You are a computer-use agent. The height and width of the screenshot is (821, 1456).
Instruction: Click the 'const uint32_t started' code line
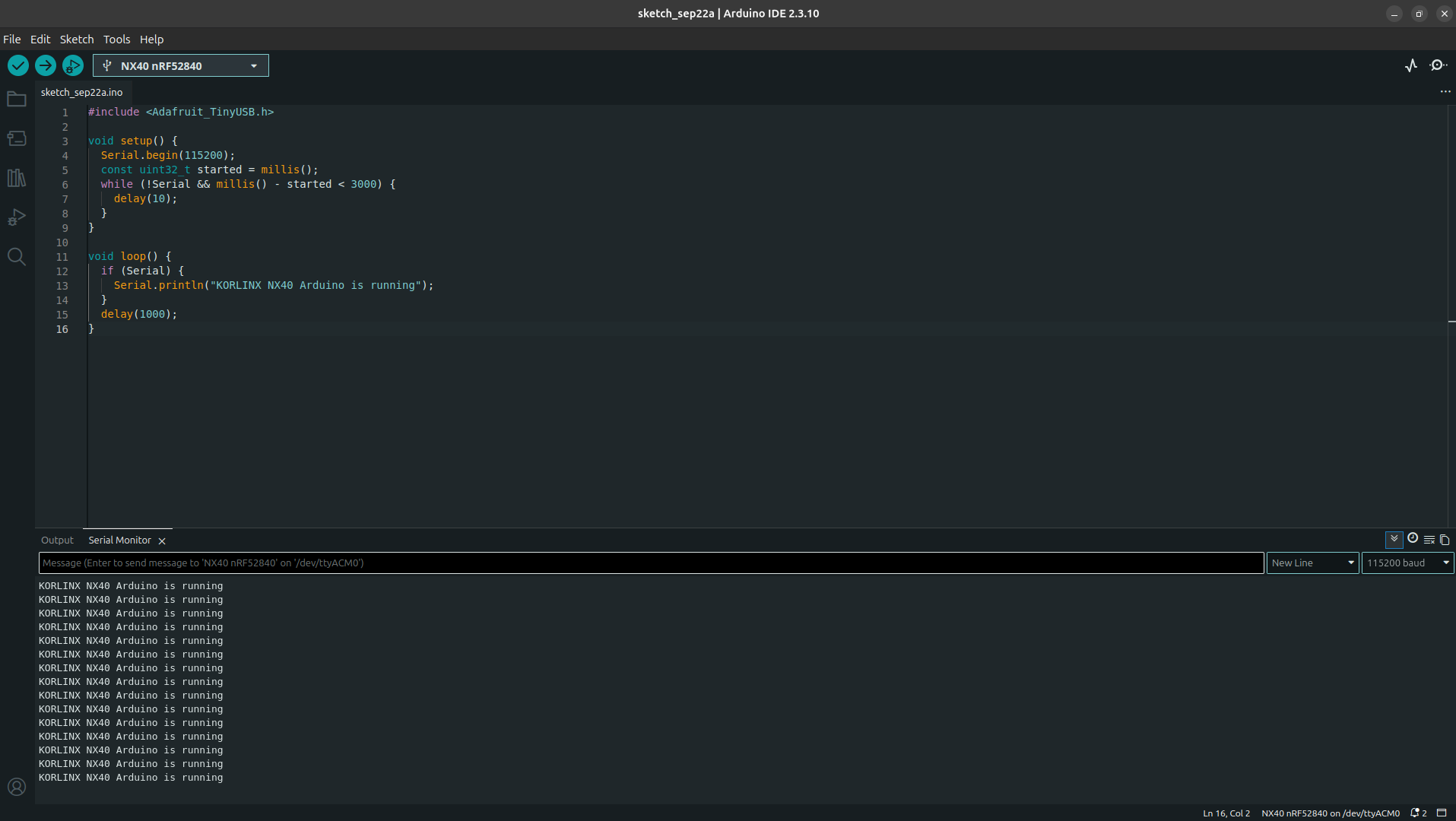click(x=210, y=170)
